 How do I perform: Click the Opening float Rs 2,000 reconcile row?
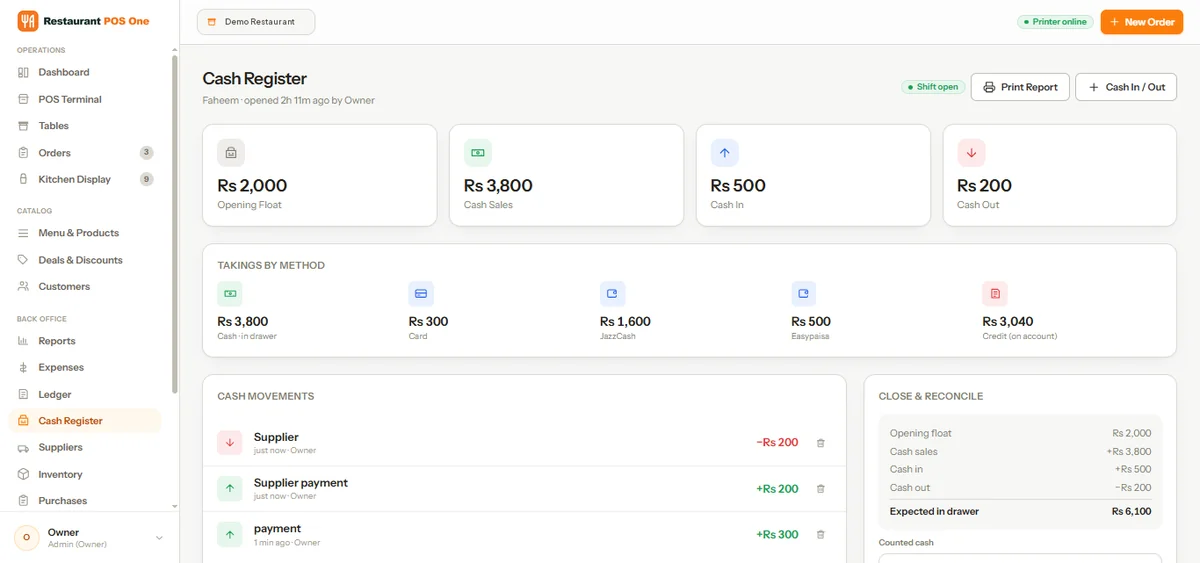pyautogui.click(x=1020, y=433)
